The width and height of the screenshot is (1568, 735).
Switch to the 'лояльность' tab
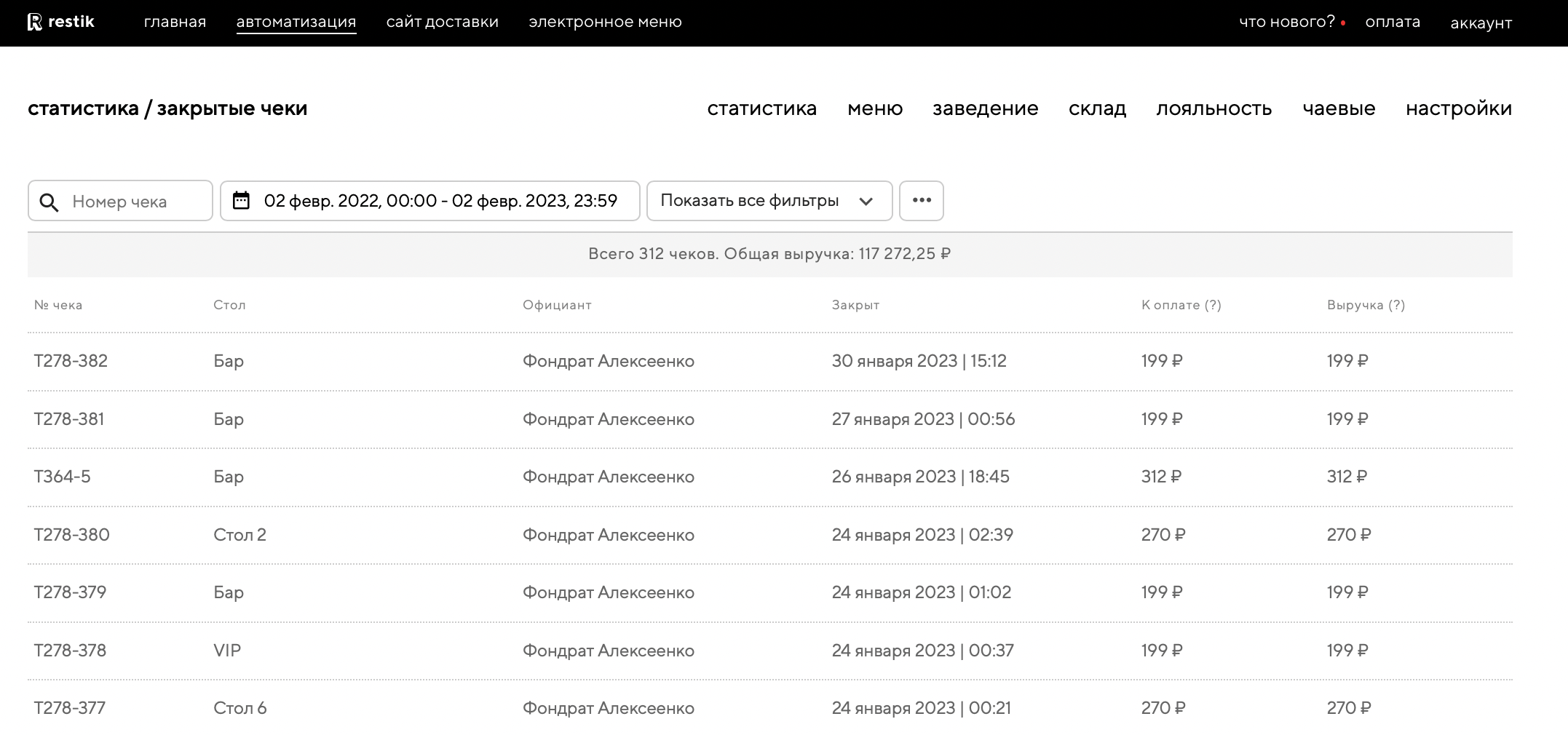pos(1213,108)
